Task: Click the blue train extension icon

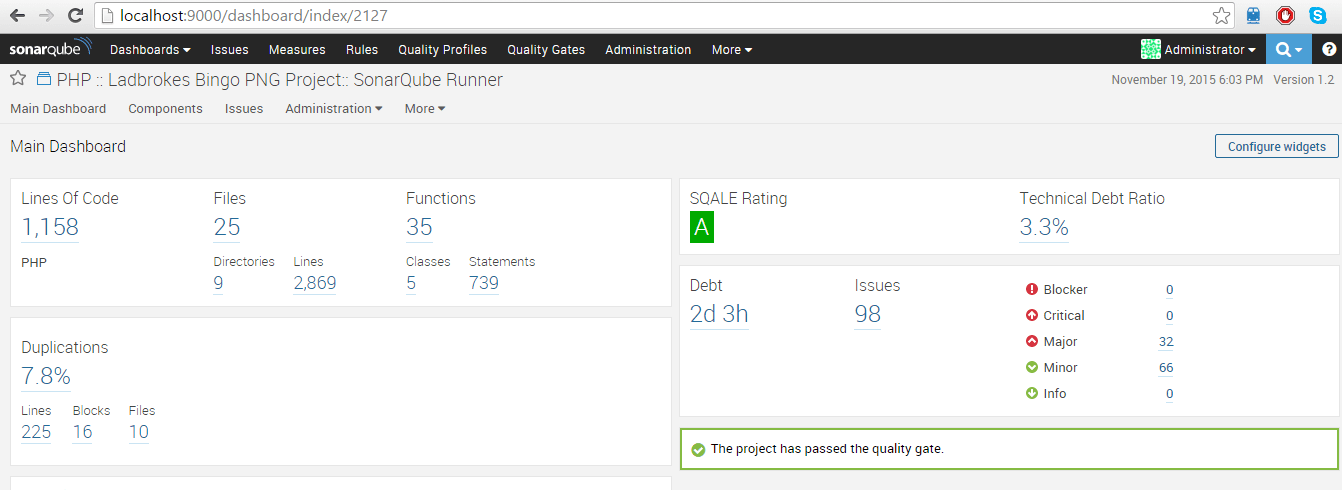Action: (1254, 16)
